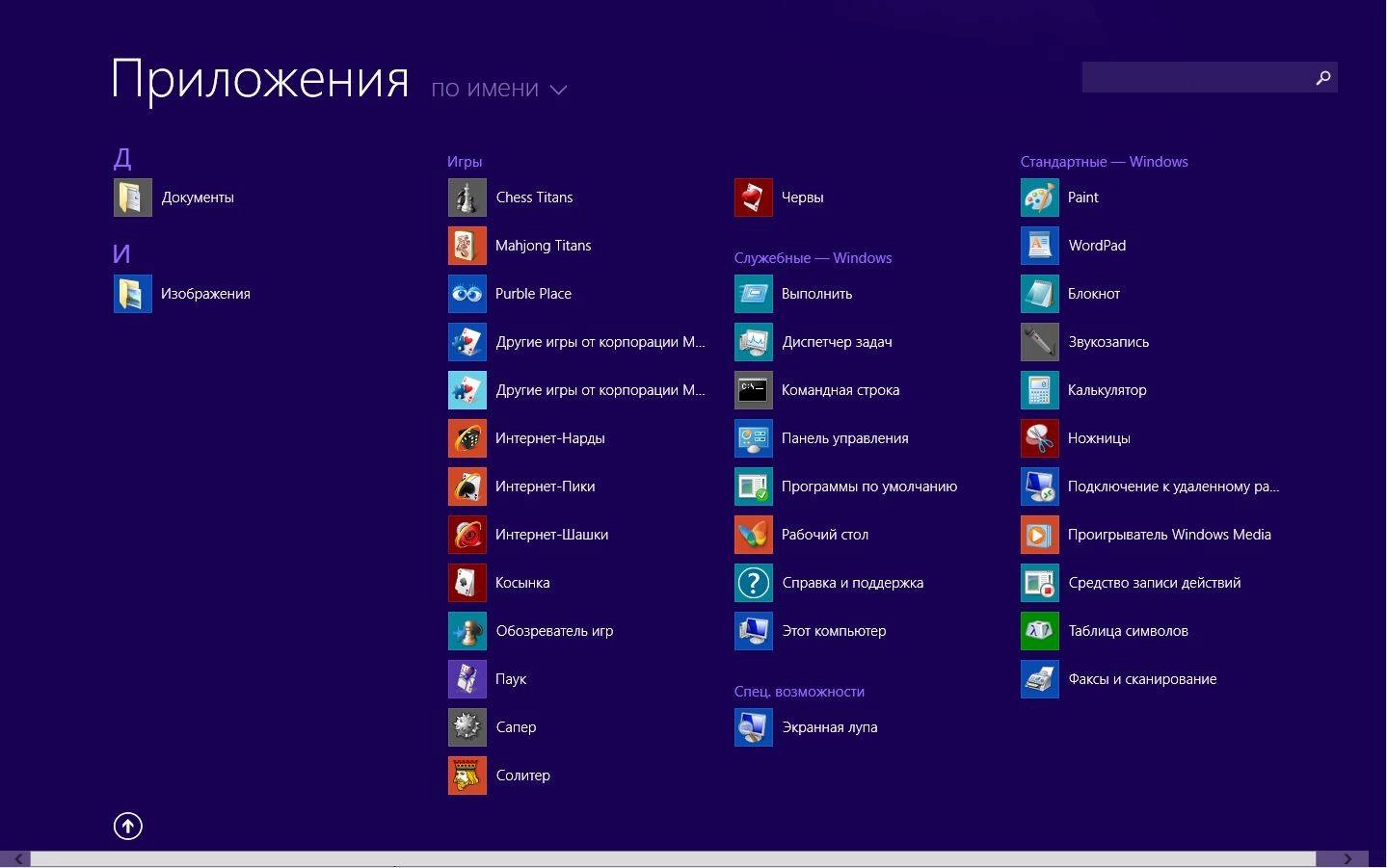Open Блокнот notepad

1071,294
